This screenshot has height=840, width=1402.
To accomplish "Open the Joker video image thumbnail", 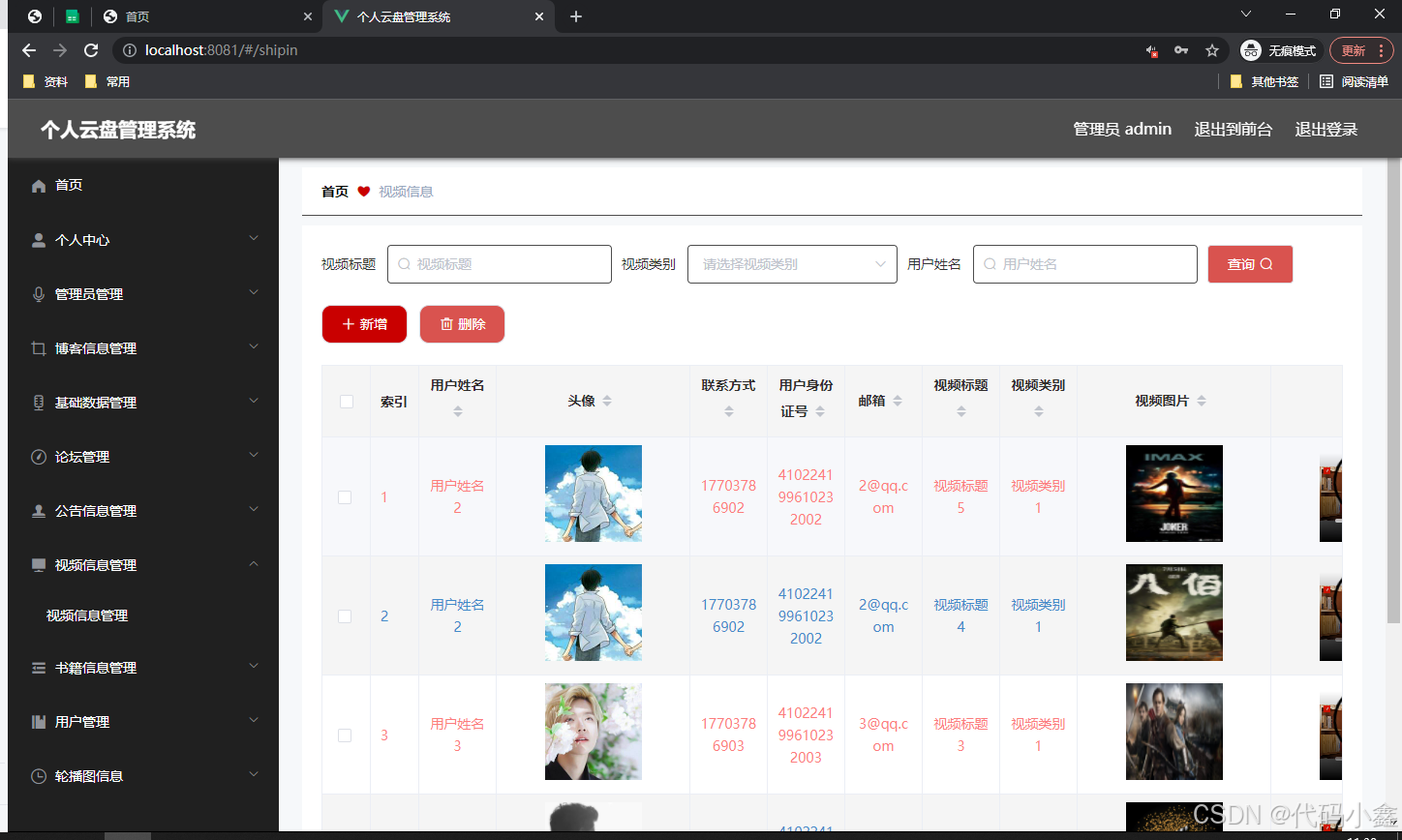I will coord(1174,494).
